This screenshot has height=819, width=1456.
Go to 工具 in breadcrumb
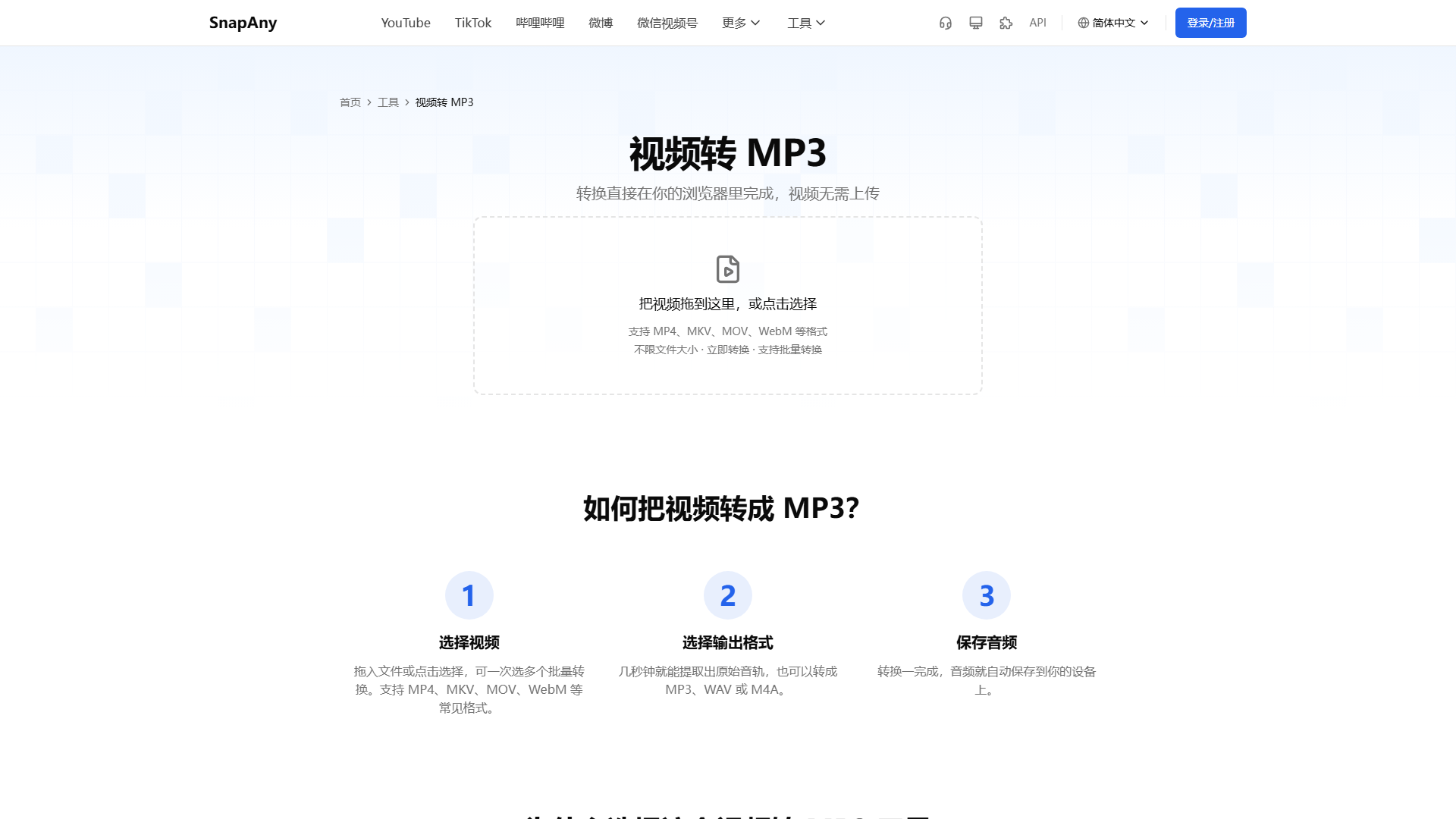click(388, 102)
